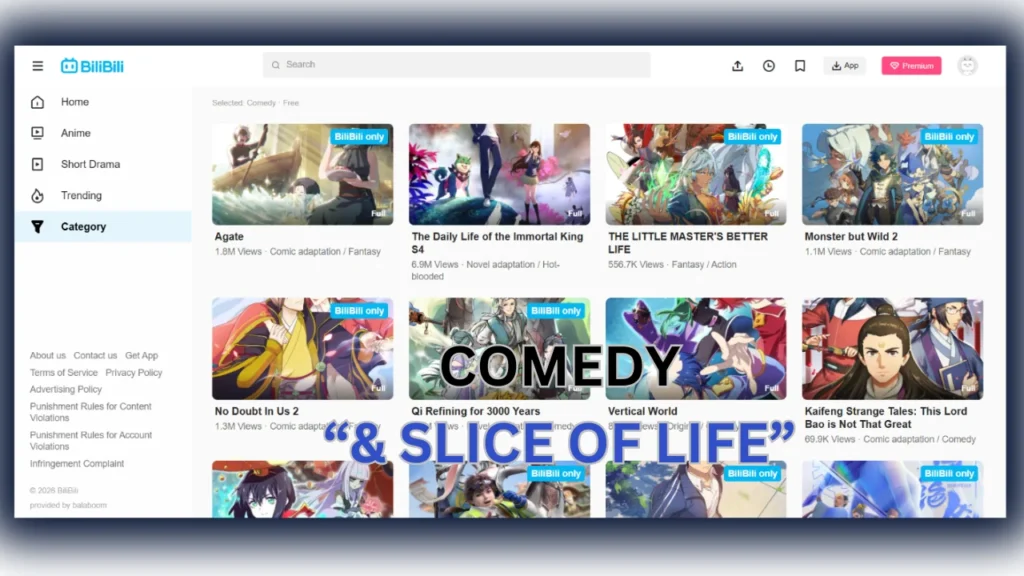
Task: Open the upload icon in the header
Action: pyautogui.click(x=737, y=65)
